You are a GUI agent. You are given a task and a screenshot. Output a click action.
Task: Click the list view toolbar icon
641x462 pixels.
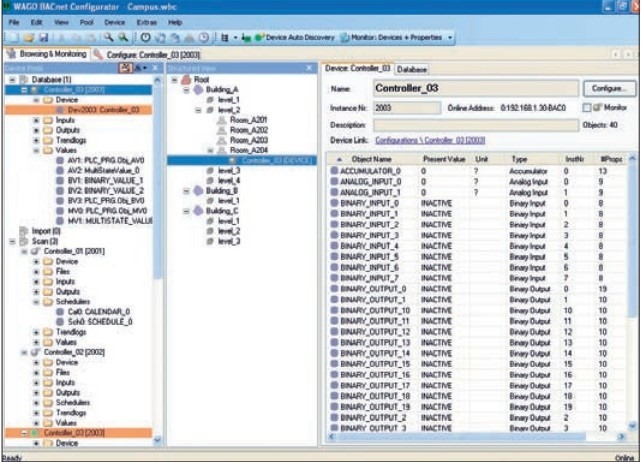coord(224,38)
